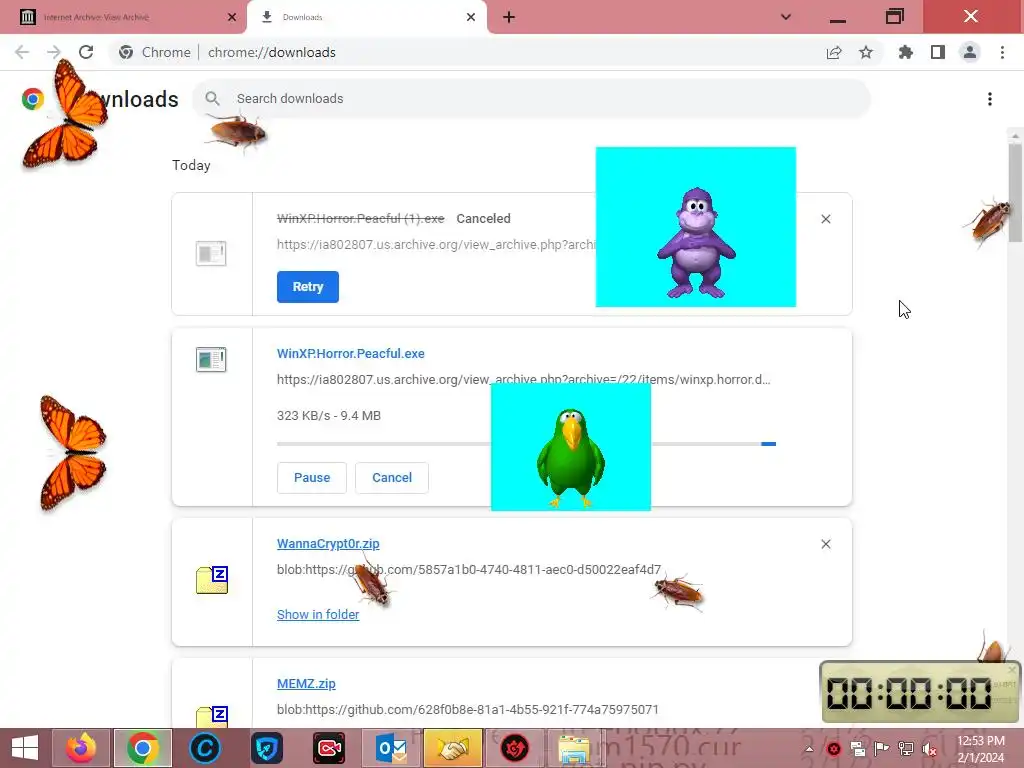Open the red screen recorder taskbar icon
The width and height of the screenshot is (1024, 768).
coord(328,748)
